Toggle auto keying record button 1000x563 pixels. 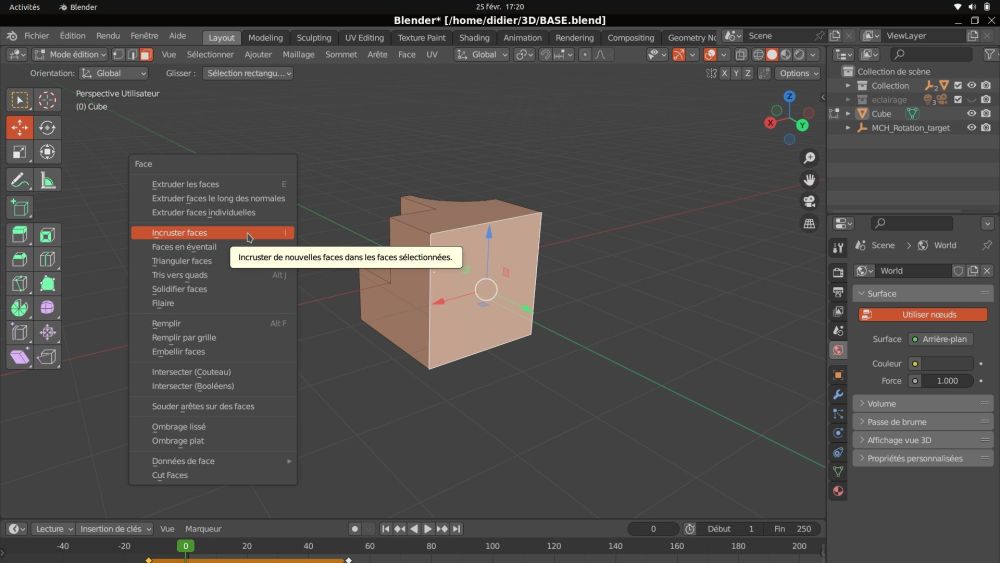pos(355,529)
